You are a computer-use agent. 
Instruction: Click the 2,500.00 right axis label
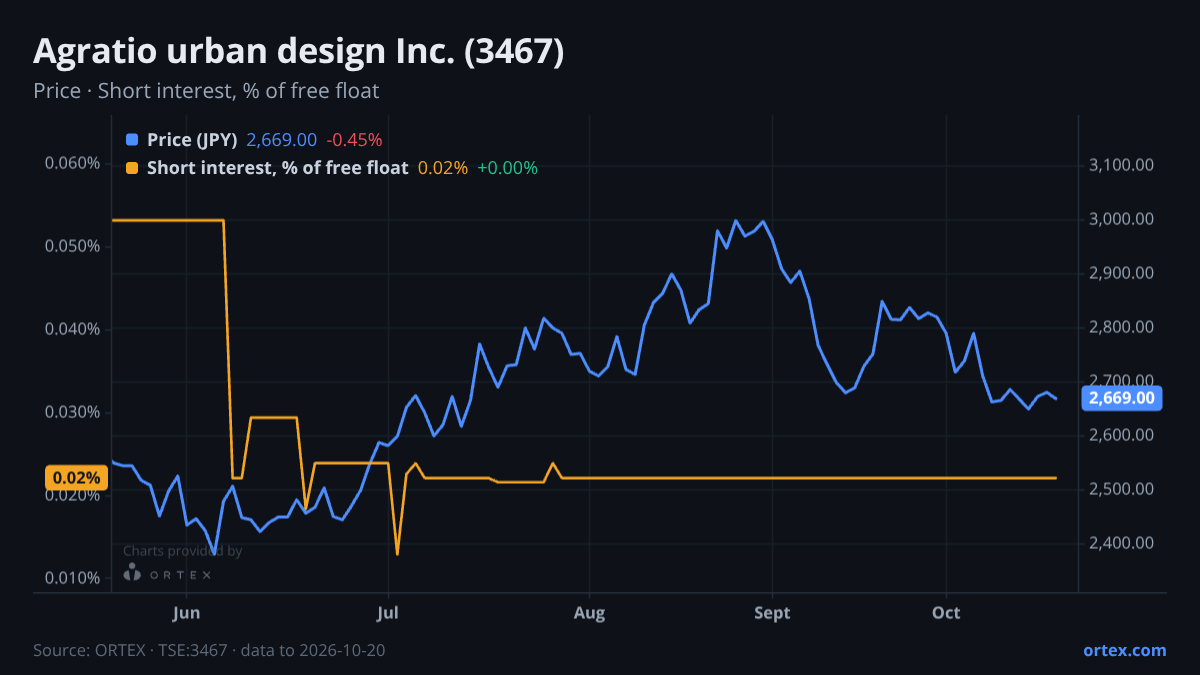(x=1121, y=489)
